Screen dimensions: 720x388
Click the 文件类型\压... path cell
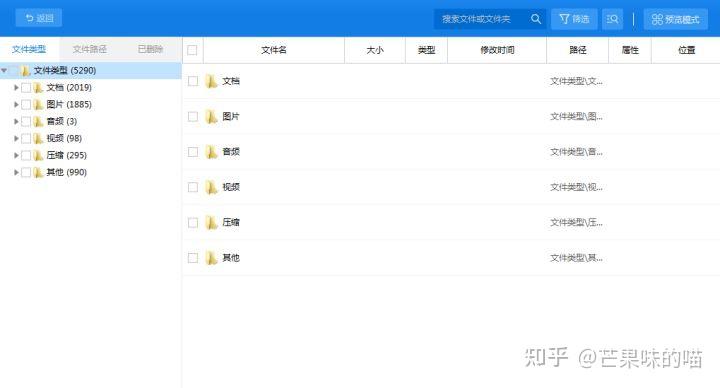coord(576,223)
